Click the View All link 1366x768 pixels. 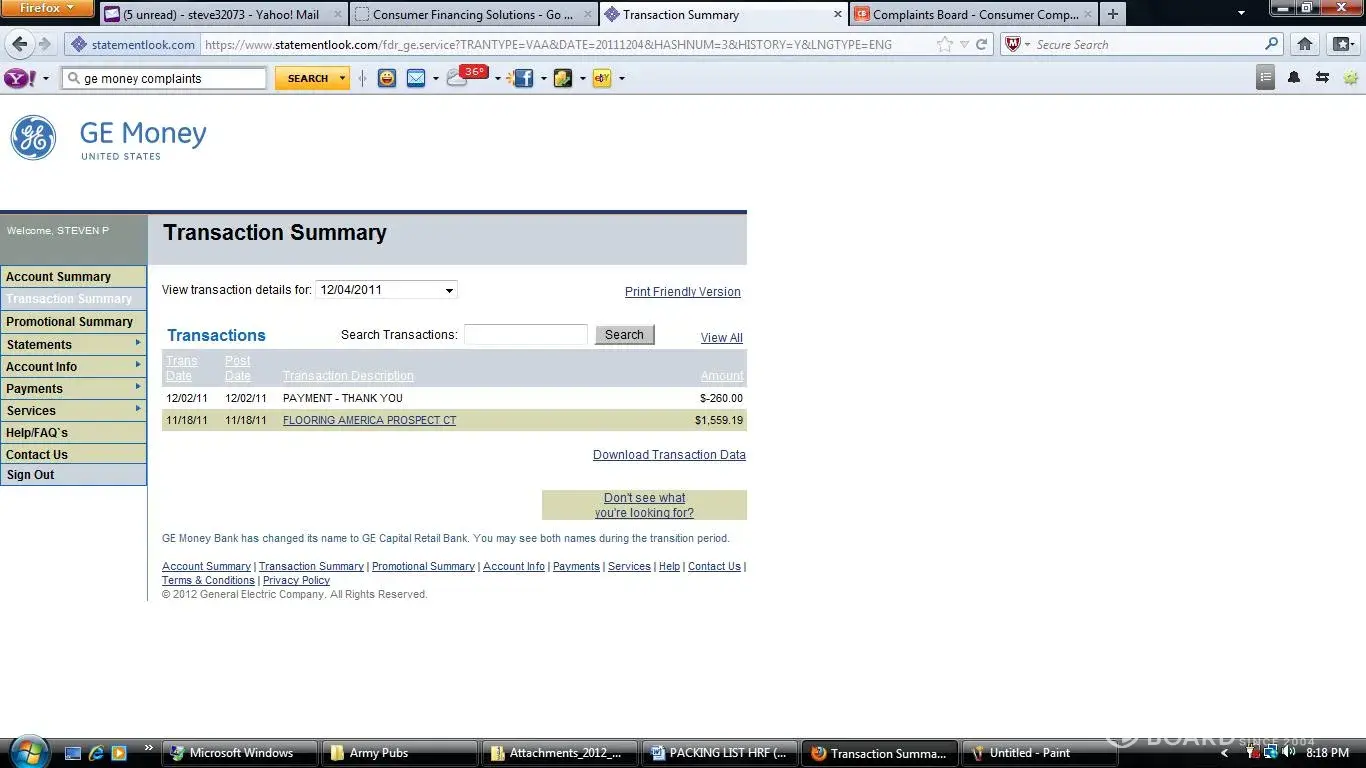pos(722,338)
